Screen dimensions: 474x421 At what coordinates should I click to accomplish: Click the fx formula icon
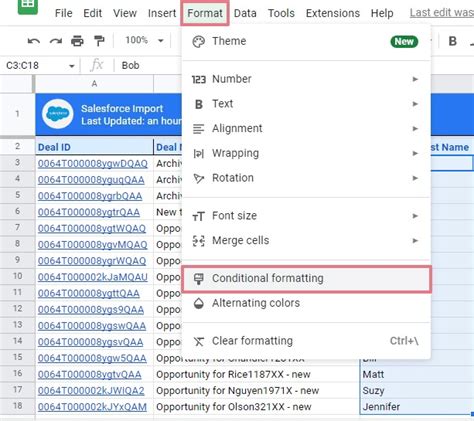pos(97,65)
